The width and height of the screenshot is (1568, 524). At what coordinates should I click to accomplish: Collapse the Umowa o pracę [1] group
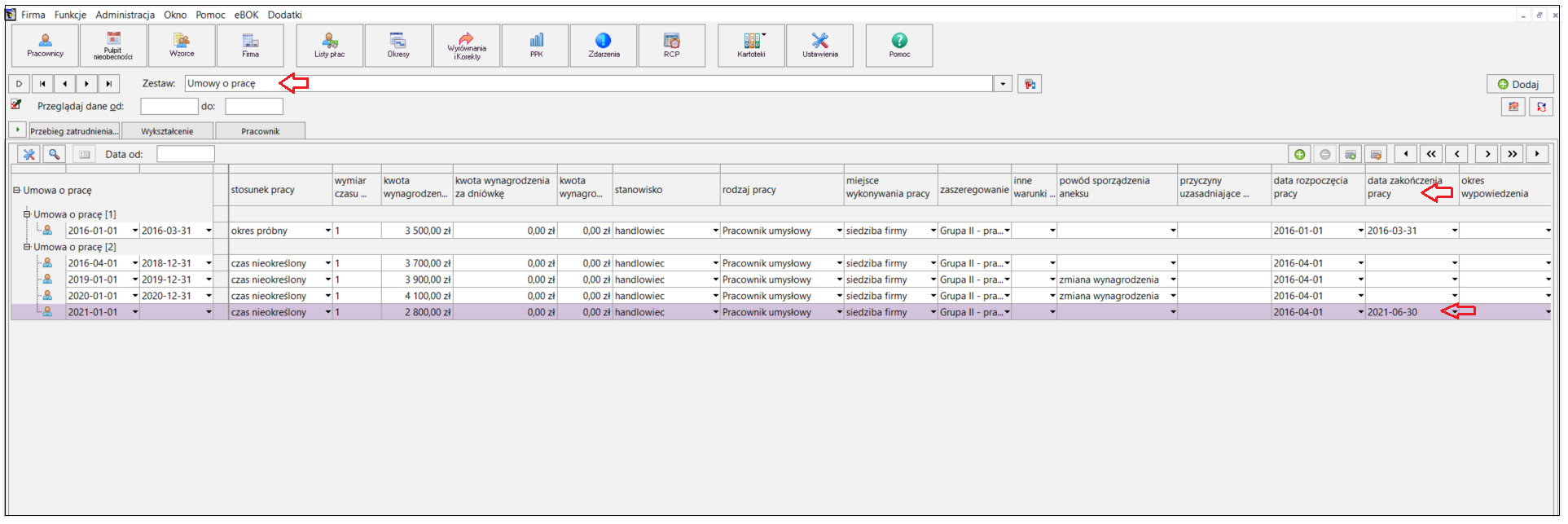pos(27,214)
